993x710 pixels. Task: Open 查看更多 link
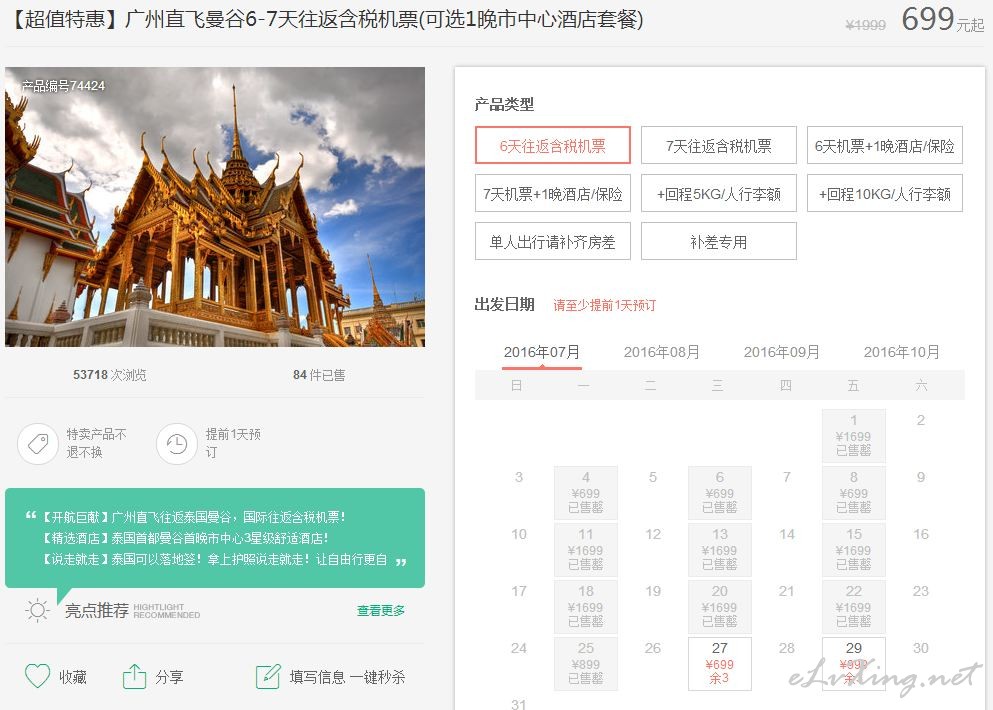(x=381, y=611)
